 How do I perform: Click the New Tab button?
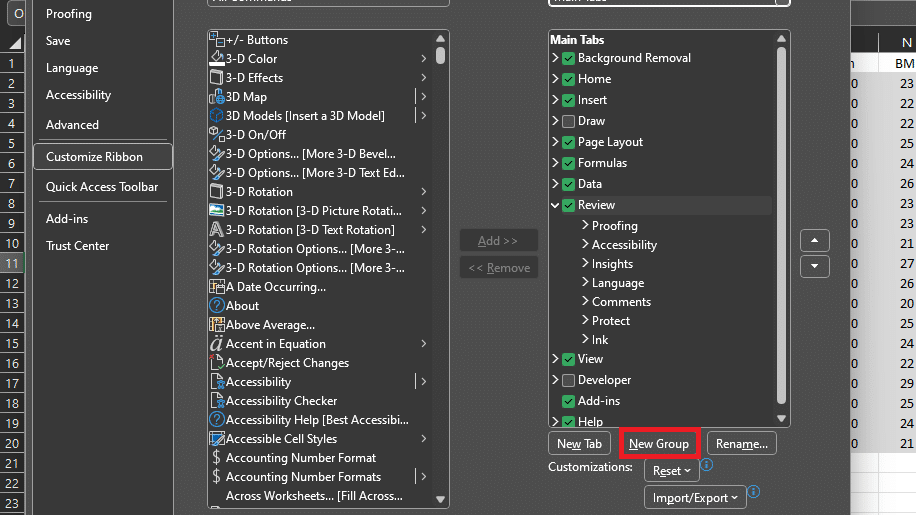579,444
